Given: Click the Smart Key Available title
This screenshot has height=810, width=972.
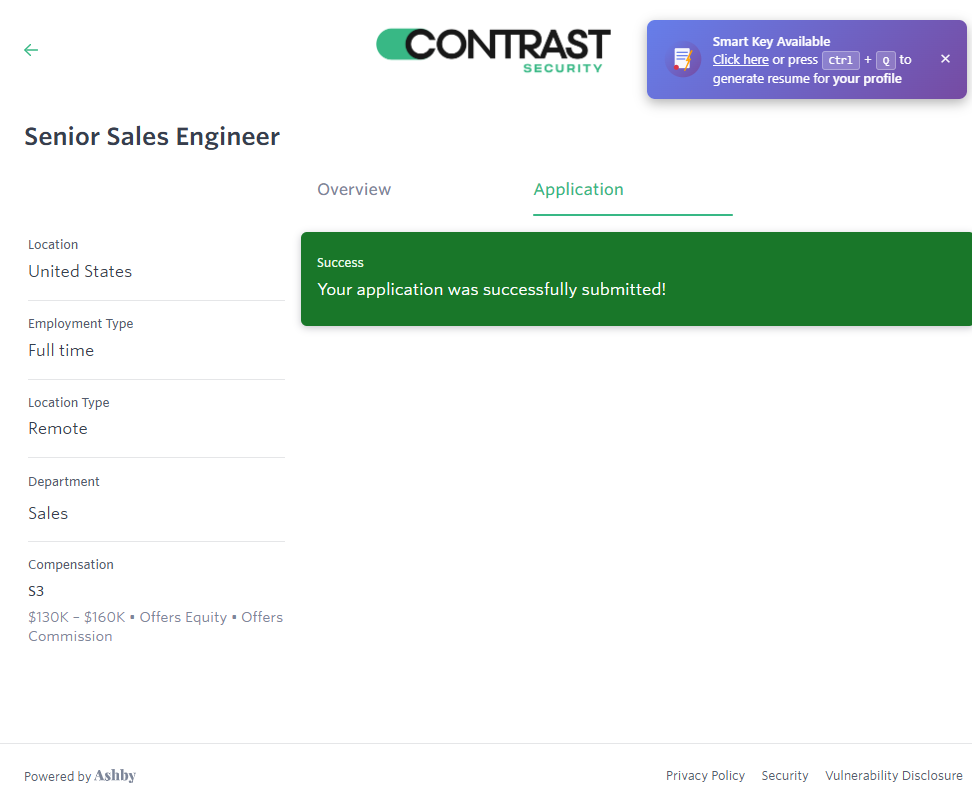Looking at the screenshot, I should [x=771, y=42].
